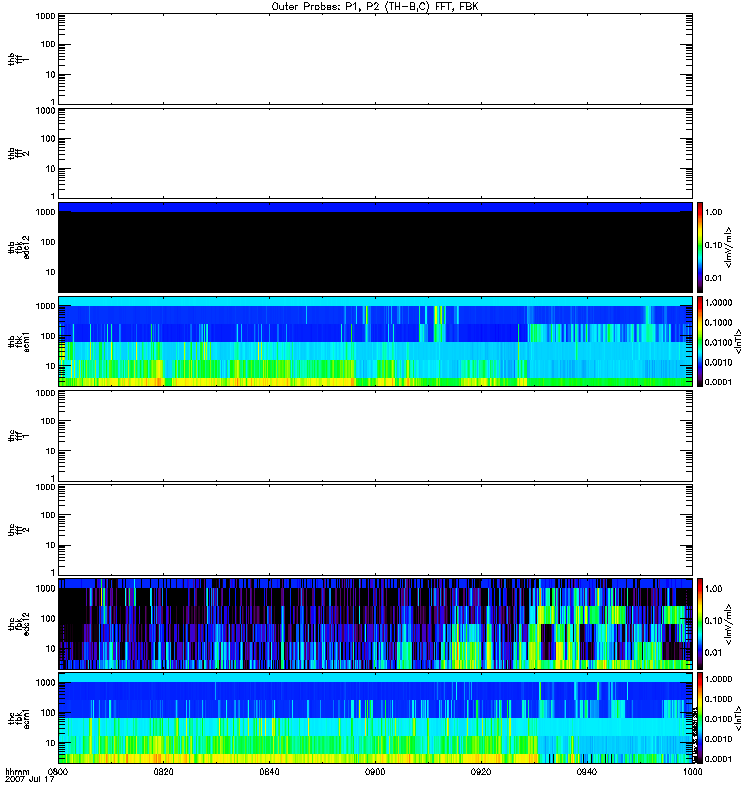Click the <|nT|> unit label of thc scm1 color bar

point(738,718)
